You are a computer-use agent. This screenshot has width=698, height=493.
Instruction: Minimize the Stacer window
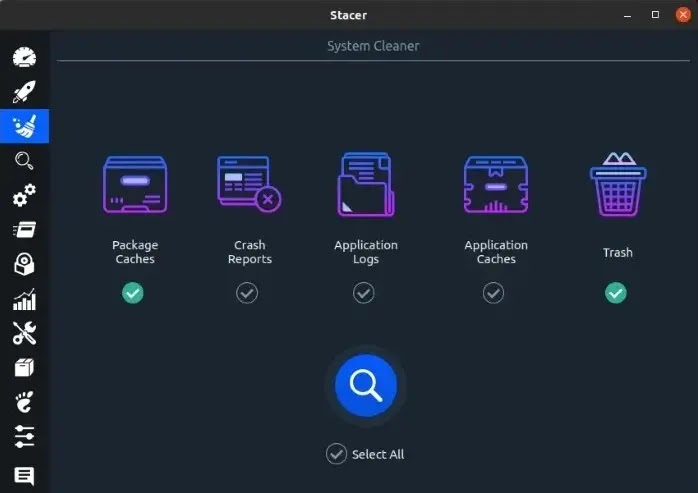(x=628, y=16)
